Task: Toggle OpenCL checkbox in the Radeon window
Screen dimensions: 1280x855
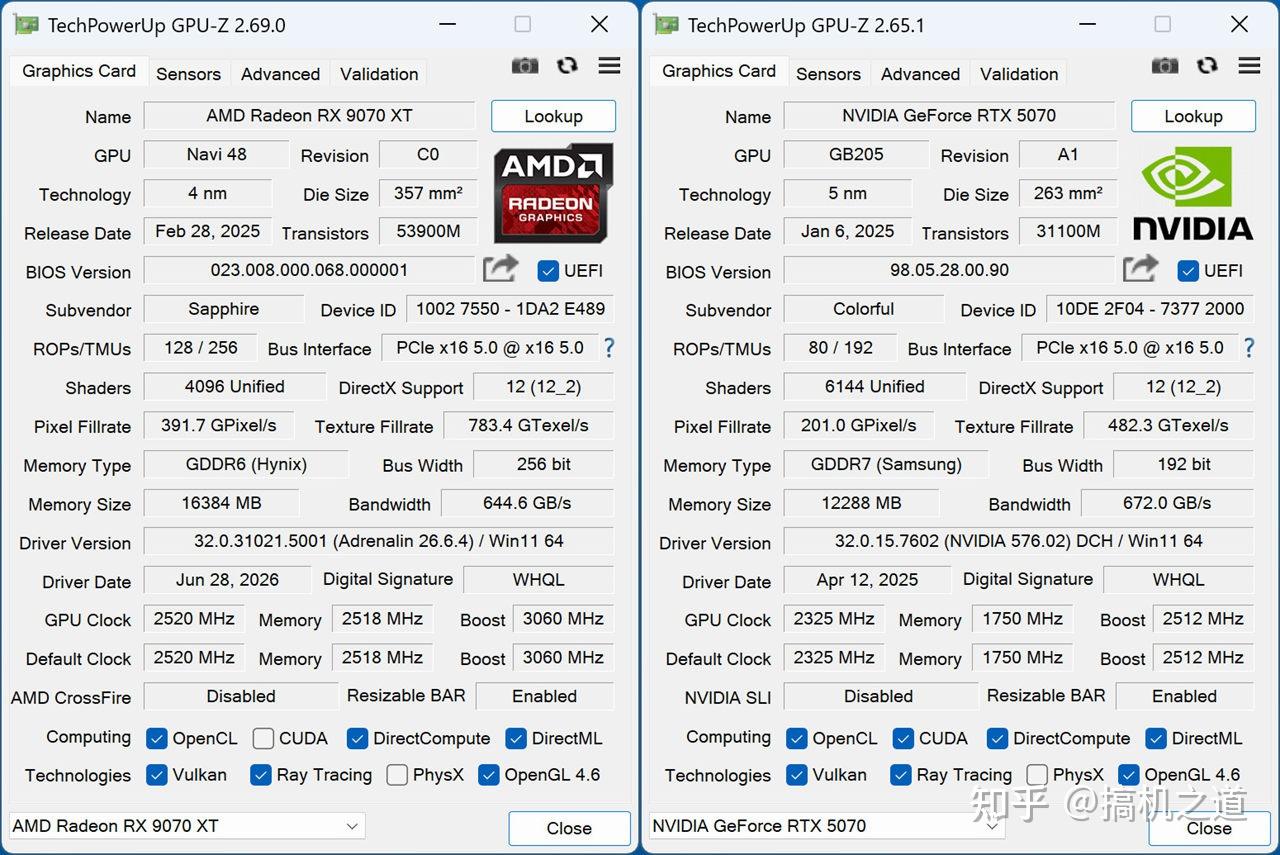Action: 156,739
